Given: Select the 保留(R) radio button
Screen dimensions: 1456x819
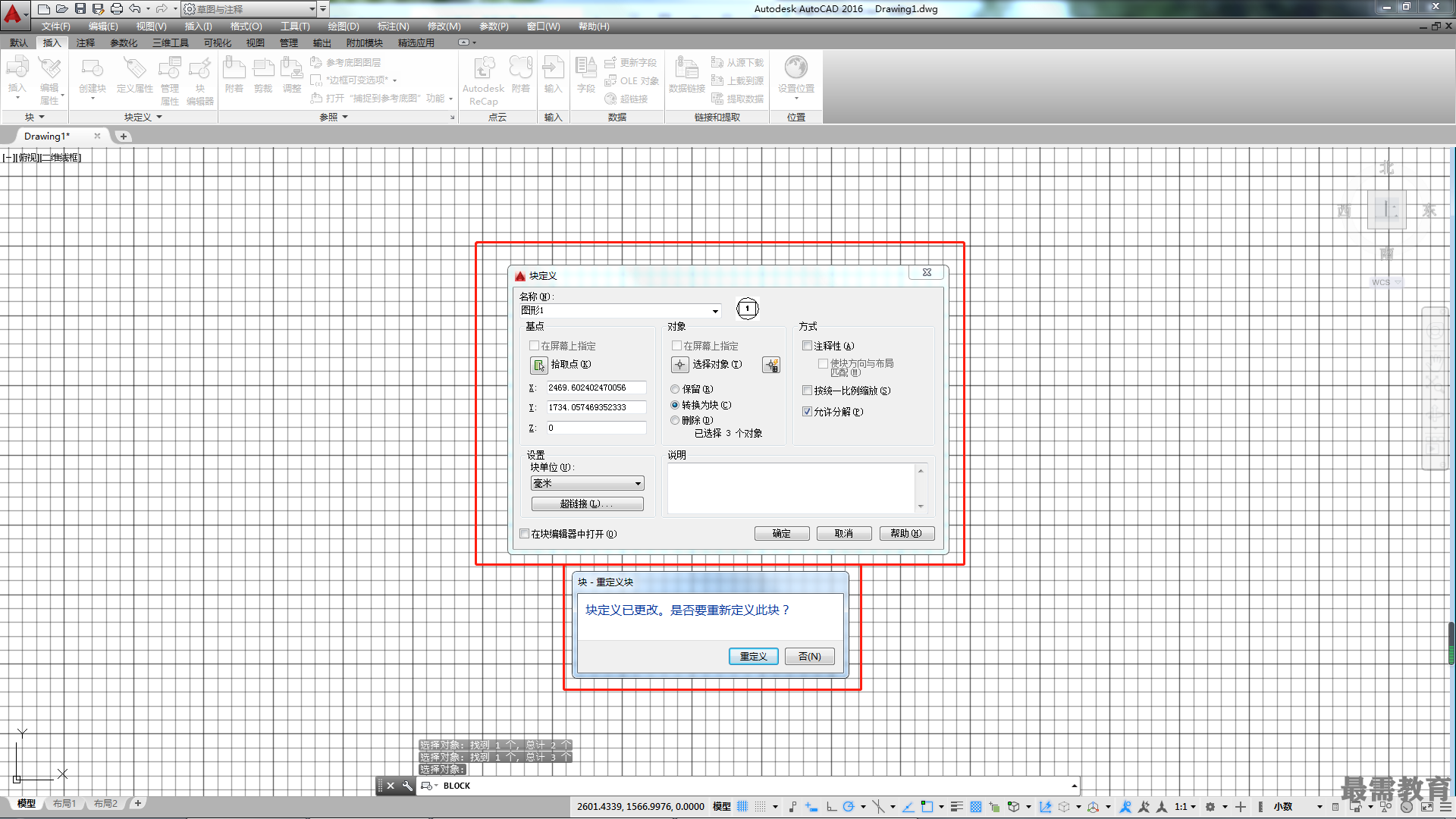Looking at the screenshot, I should 675,390.
